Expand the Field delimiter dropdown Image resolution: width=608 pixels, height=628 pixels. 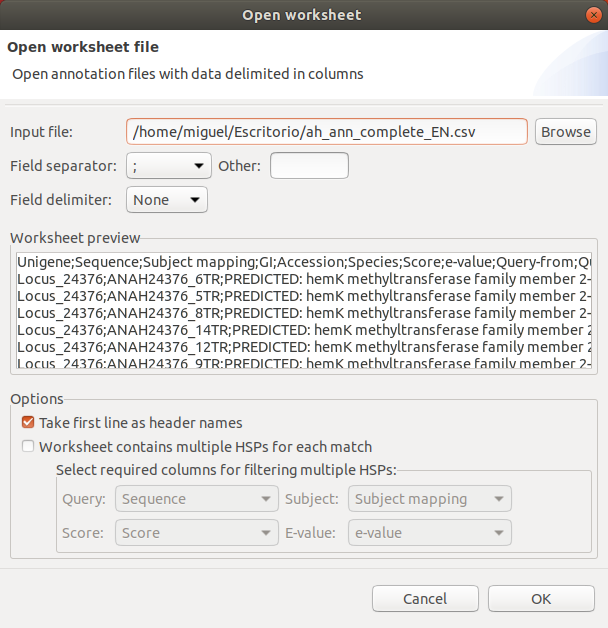click(x=166, y=200)
